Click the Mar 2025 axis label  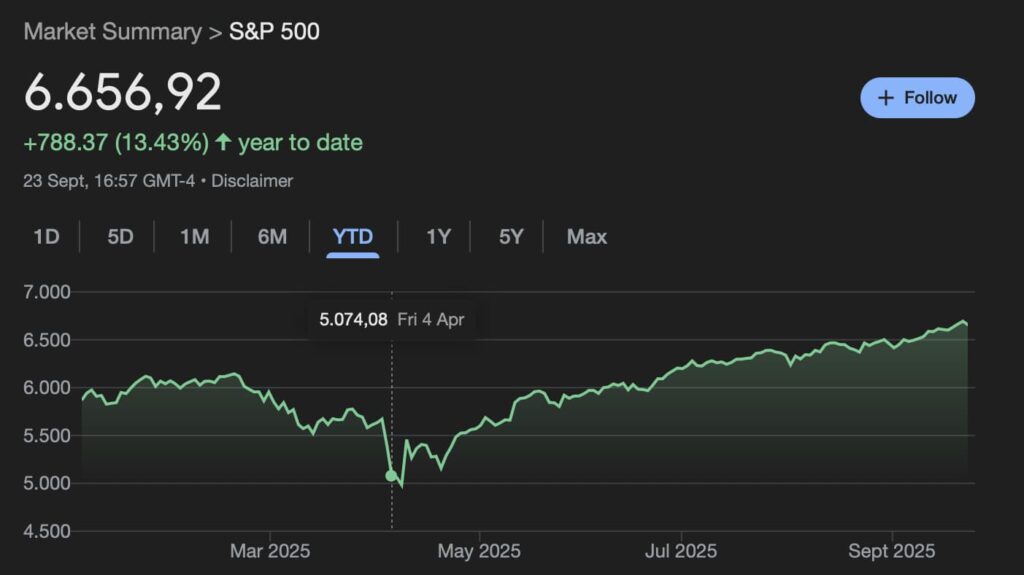[270, 551]
